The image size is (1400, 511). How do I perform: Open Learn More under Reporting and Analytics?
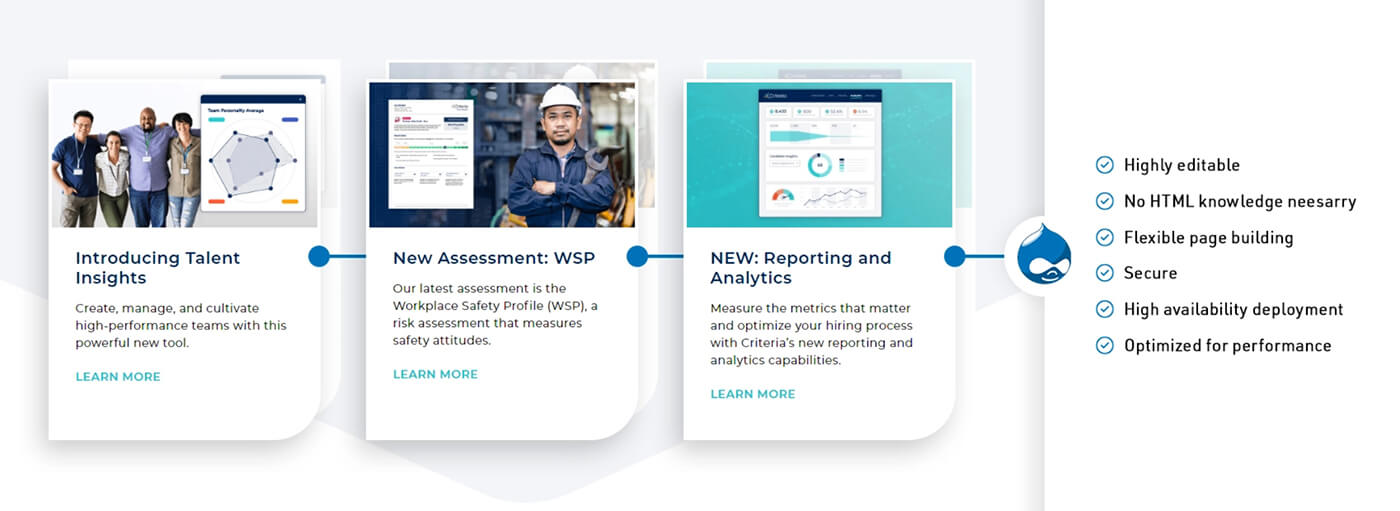pyautogui.click(x=753, y=394)
